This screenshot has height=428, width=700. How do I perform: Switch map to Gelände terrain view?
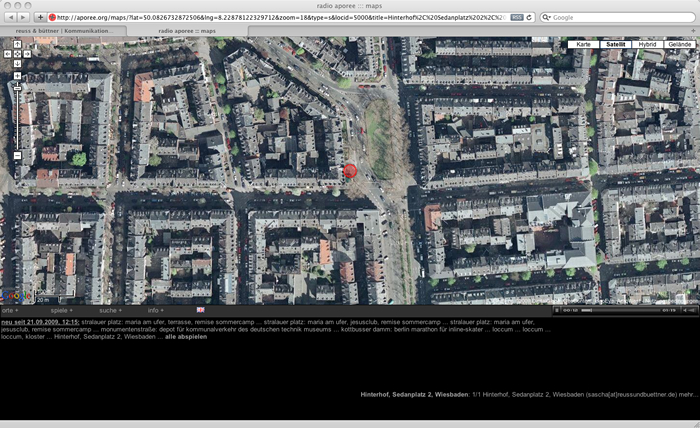coord(679,44)
